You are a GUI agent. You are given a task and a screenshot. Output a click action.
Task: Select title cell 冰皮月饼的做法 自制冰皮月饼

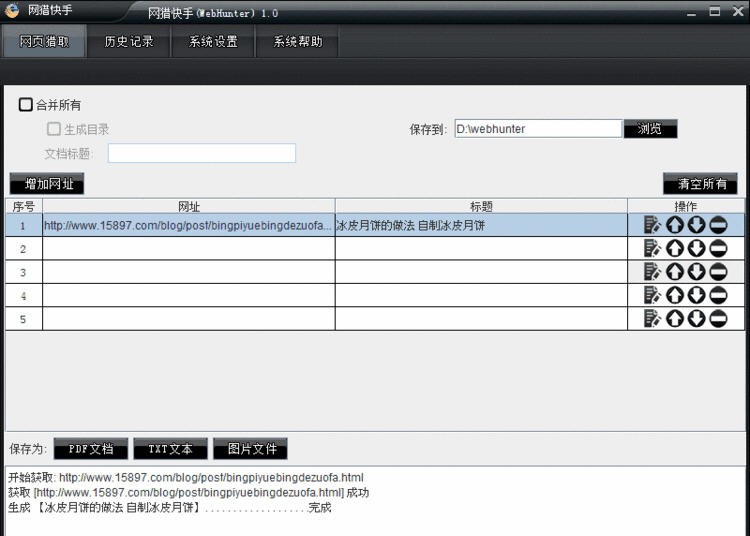pyautogui.click(x=481, y=225)
